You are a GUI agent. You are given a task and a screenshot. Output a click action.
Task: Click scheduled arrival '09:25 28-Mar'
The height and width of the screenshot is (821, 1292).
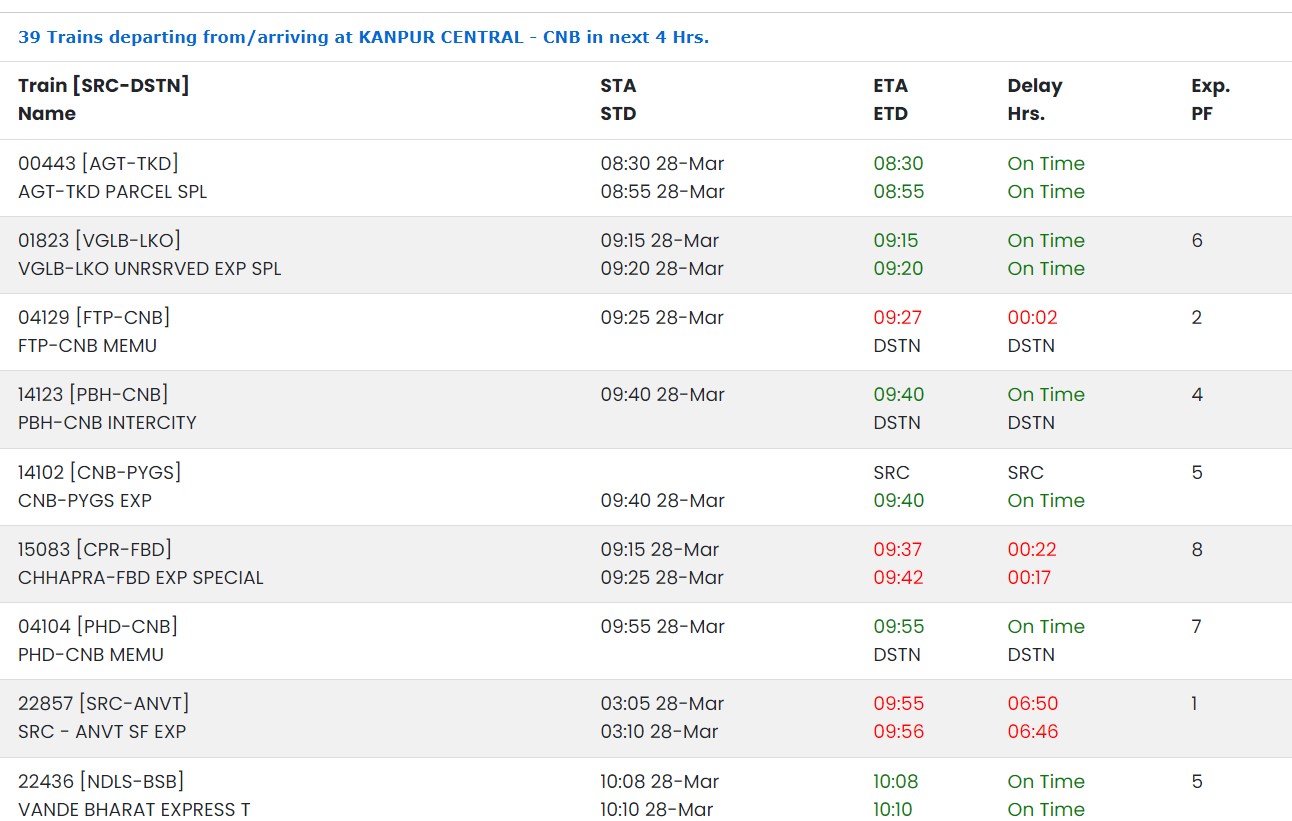coord(662,318)
